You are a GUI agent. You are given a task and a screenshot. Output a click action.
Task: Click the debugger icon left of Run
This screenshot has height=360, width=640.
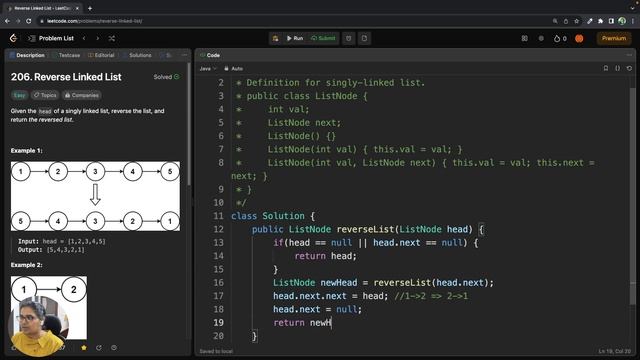276,38
